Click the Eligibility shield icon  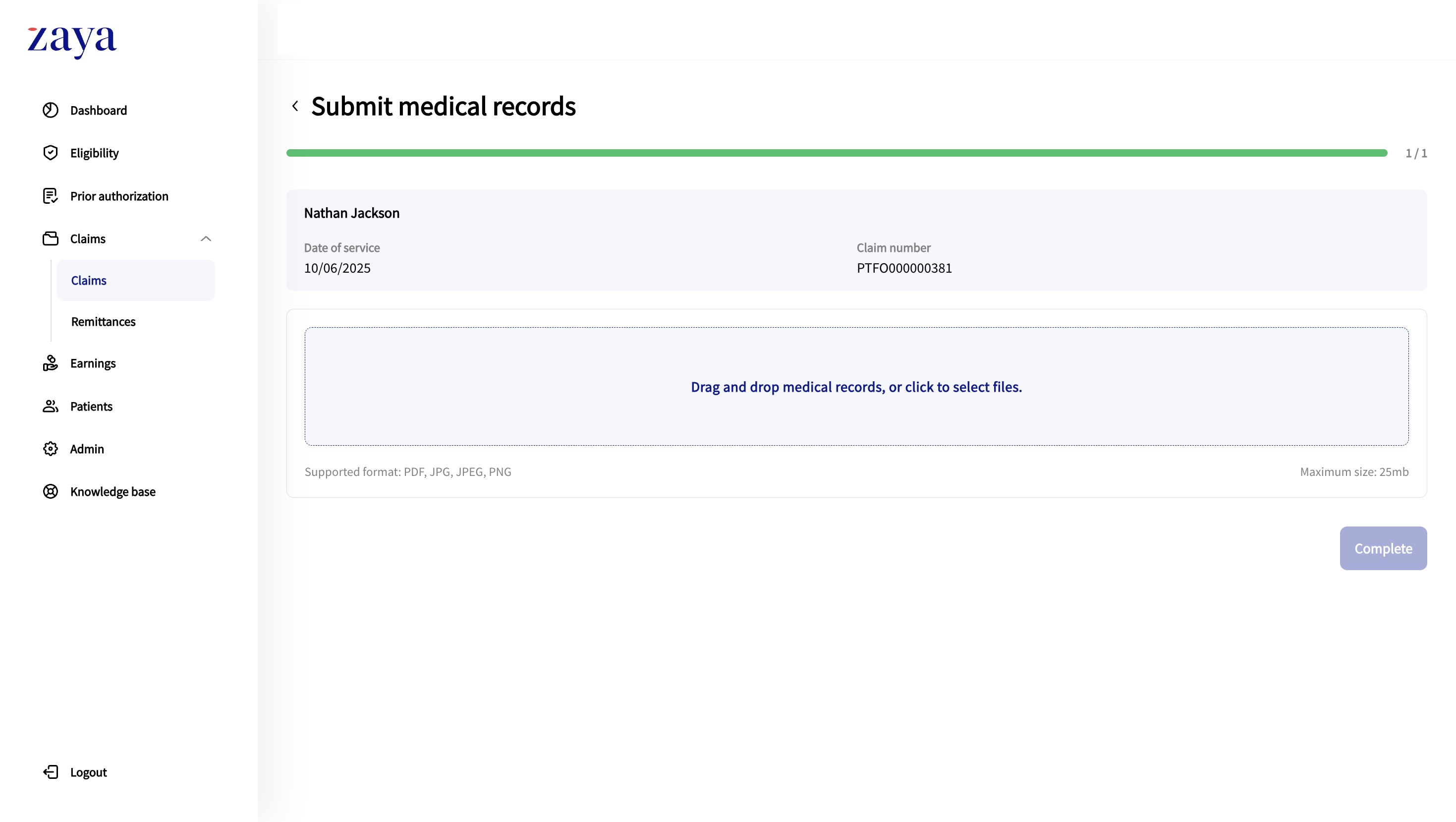51,153
